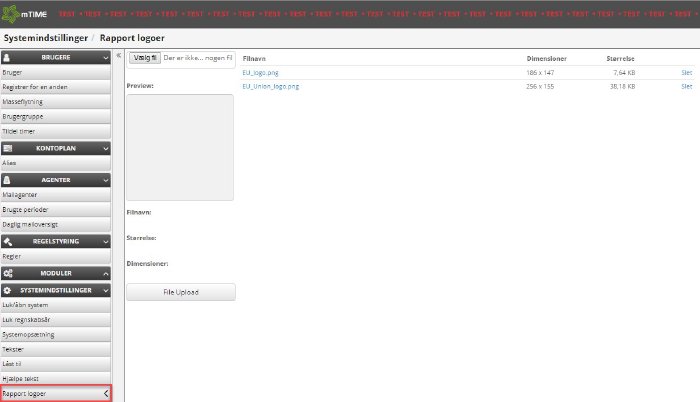The width and height of the screenshot is (700, 402).
Task: Collapse the sidebar with the double-arrow icon
Action: point(119,57)
